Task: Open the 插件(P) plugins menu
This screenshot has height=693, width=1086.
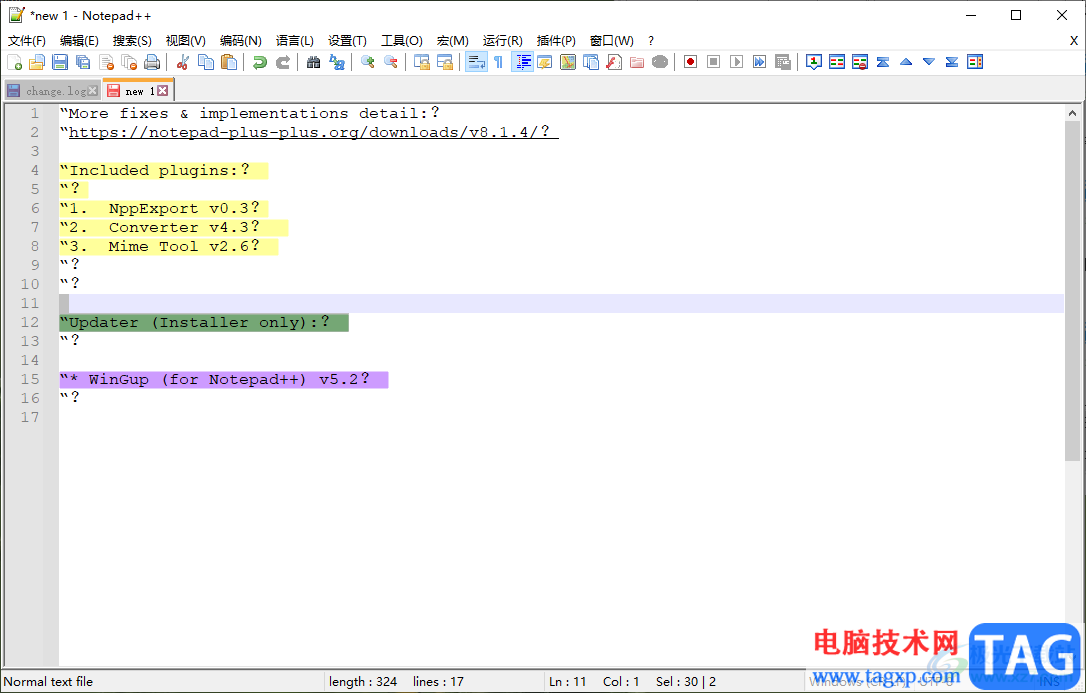Action: click(x=556, y=41)
